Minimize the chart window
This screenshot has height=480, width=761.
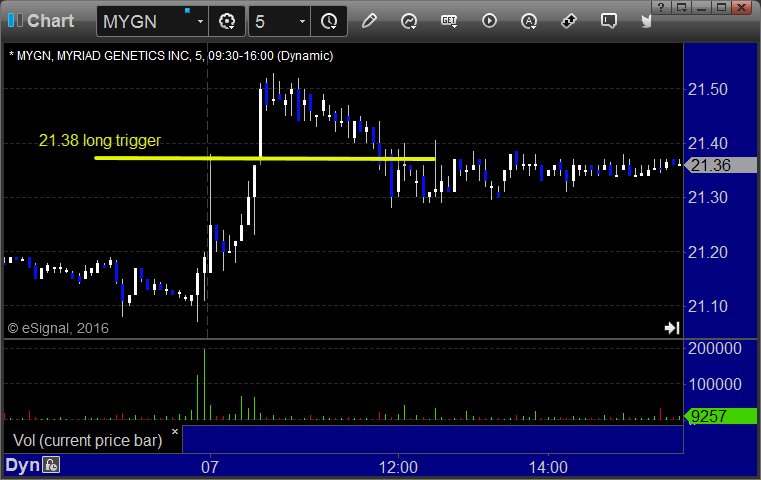701,7
